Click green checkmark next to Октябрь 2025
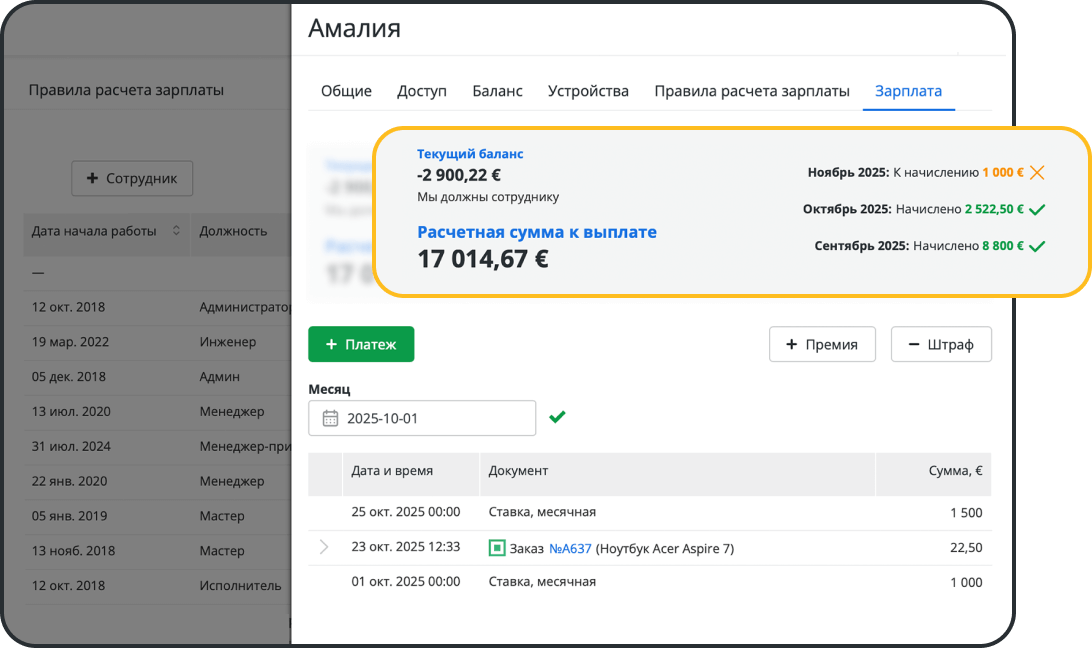 [1037, 209]
